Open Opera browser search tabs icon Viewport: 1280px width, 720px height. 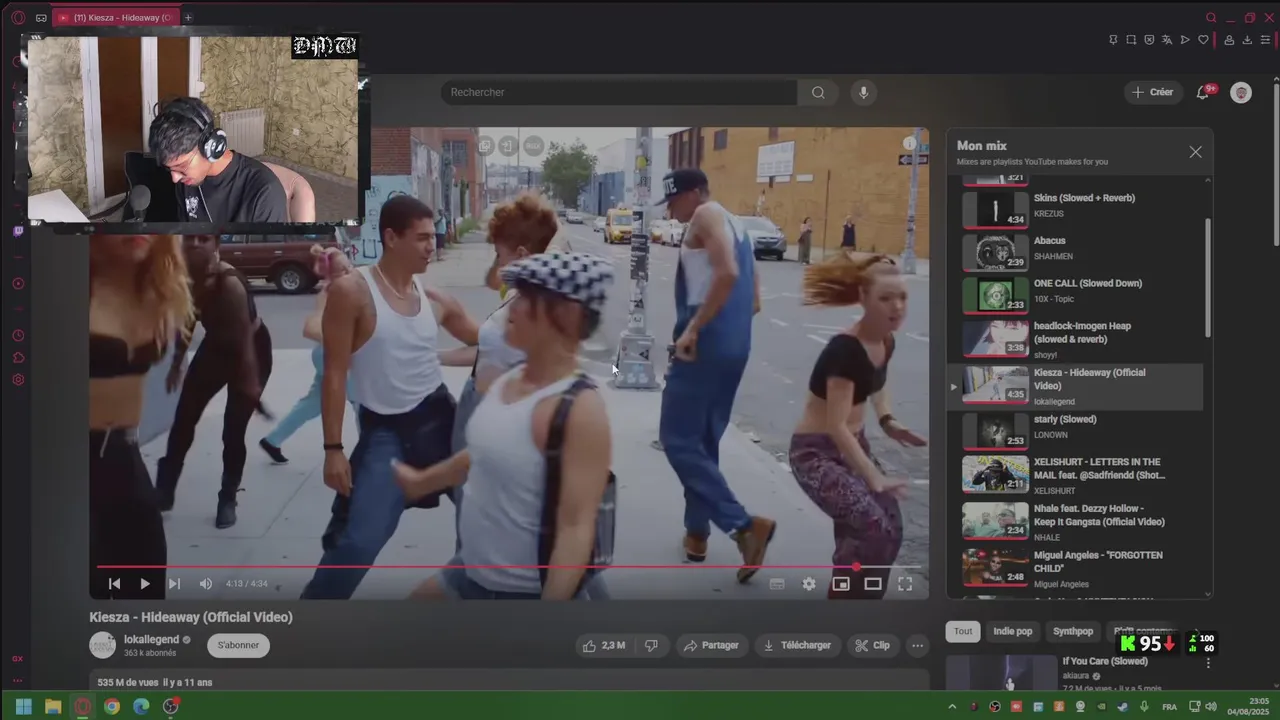point(1211,17)
